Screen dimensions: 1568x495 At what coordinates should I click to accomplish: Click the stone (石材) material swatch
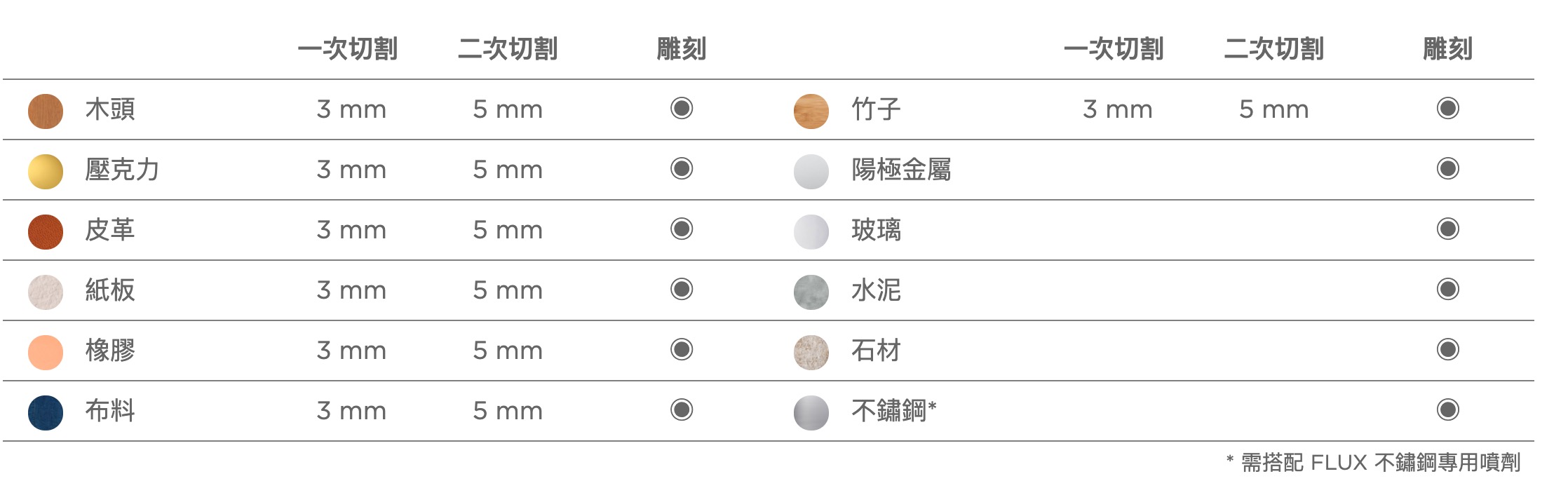[x=811, y=352]
